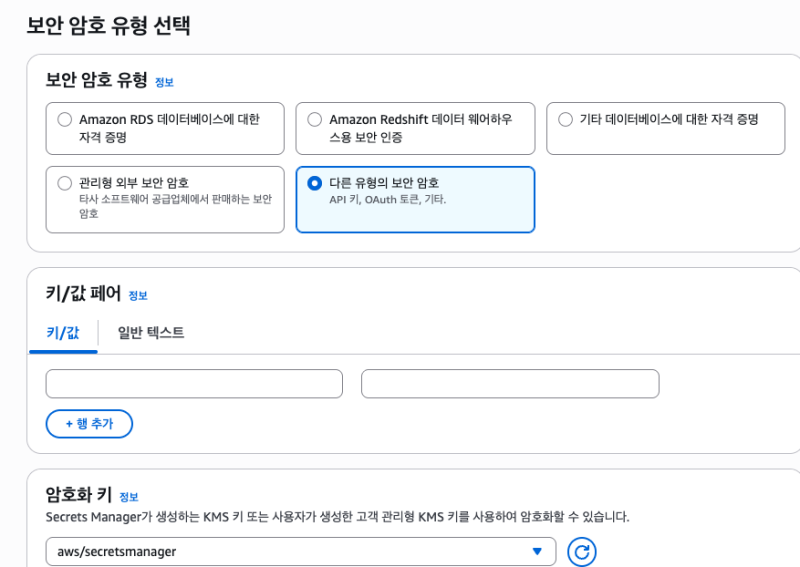
Task: Select 다른 유형의 보안 암호 radio button
Action: [x=315, y=183]
